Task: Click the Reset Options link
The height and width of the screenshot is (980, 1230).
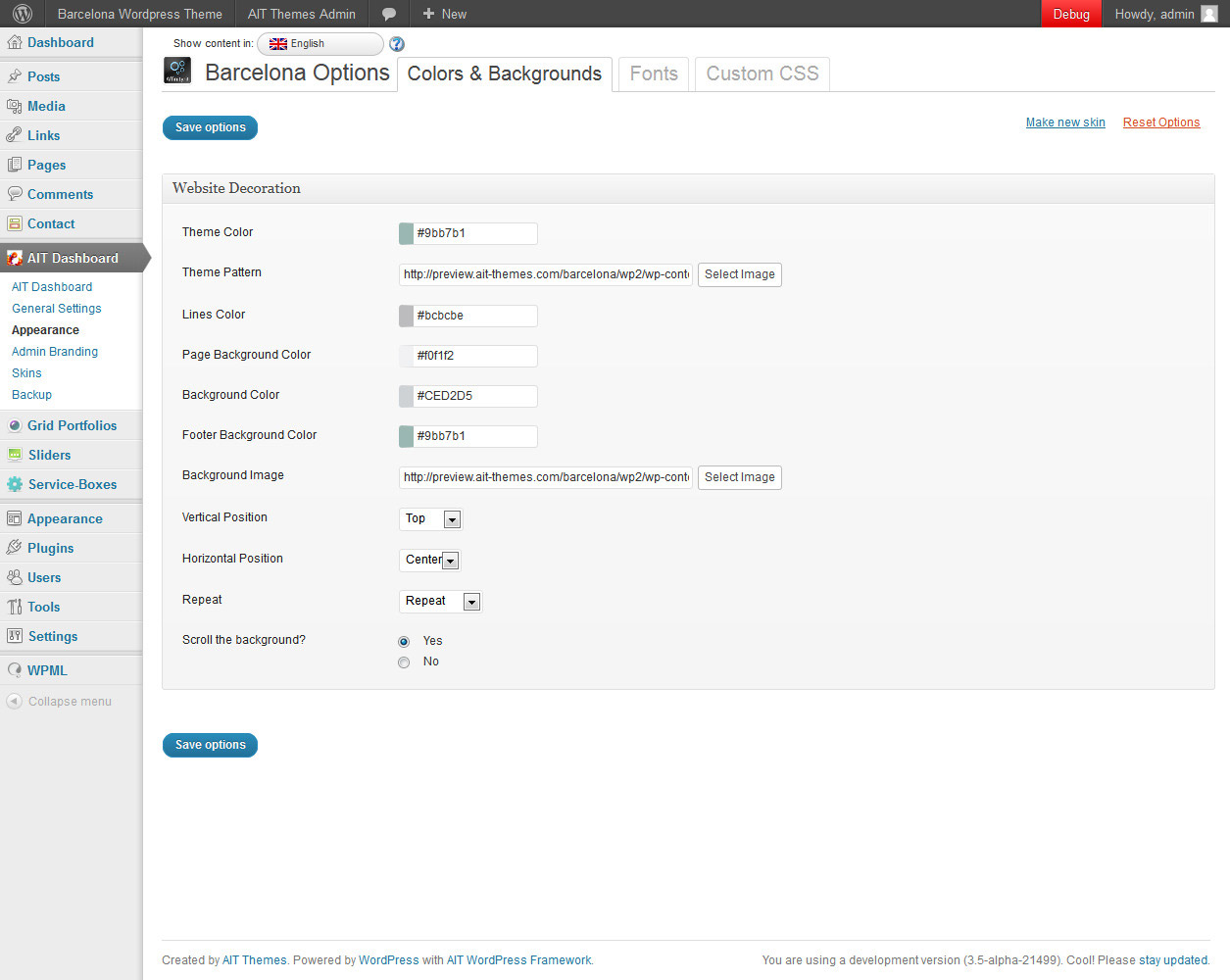Action: point(1161,122)
